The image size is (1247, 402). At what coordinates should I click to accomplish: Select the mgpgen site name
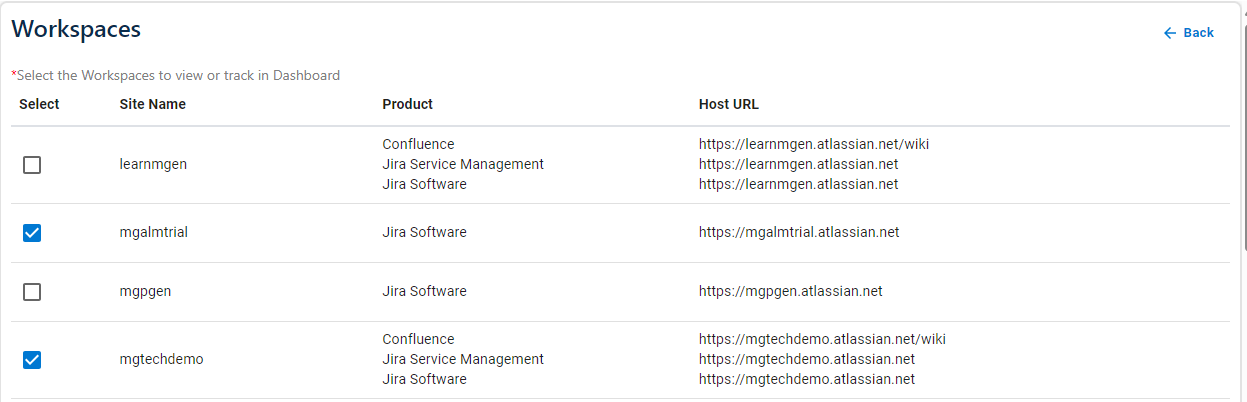[x=146, y=291]
